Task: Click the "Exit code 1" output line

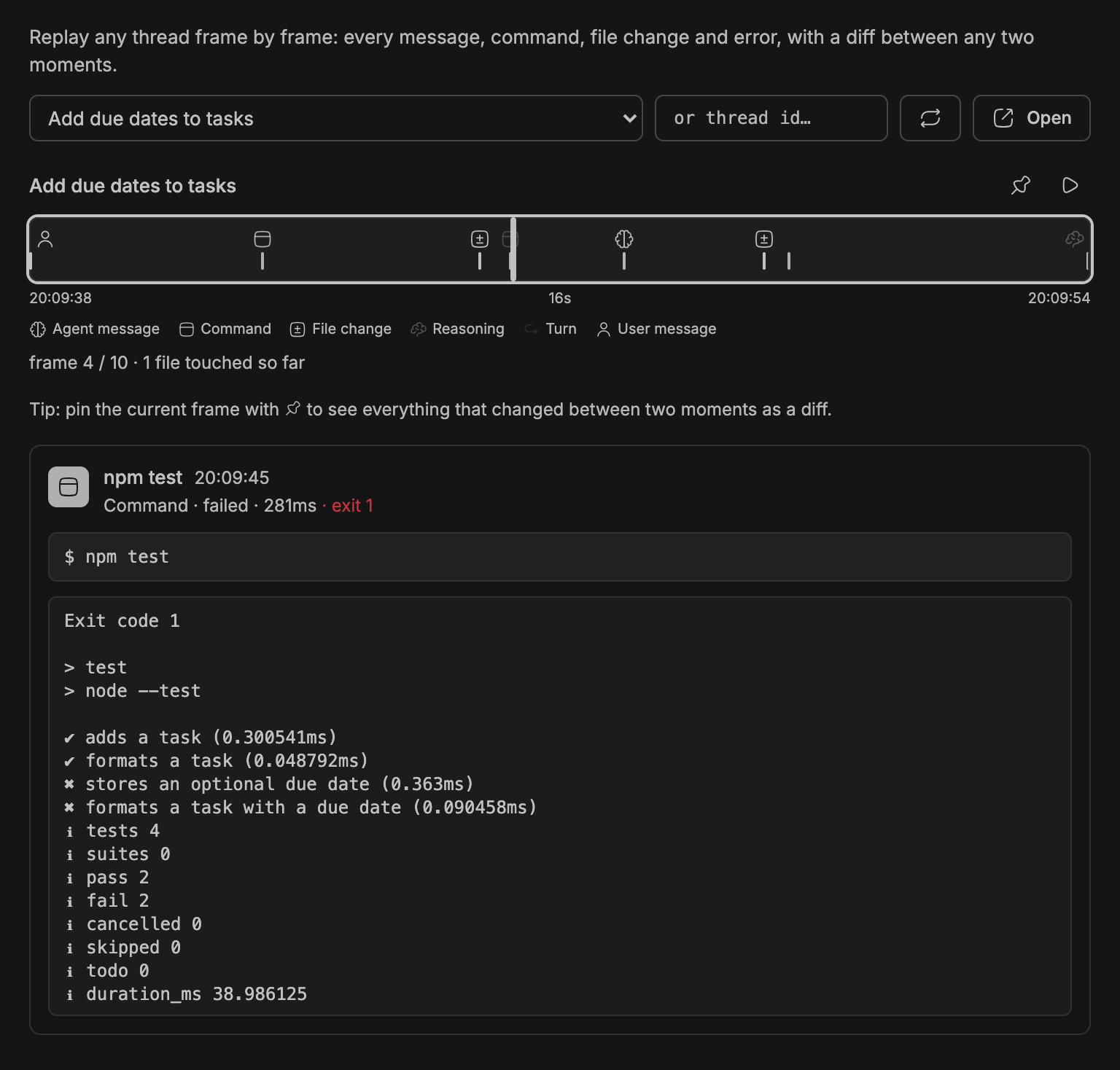Action: (x=122, y=621)
